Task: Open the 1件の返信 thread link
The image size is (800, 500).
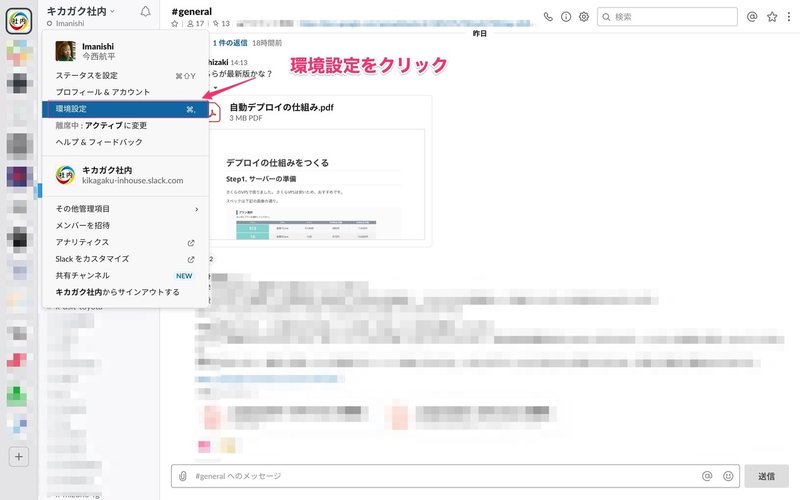Action: 230,43
